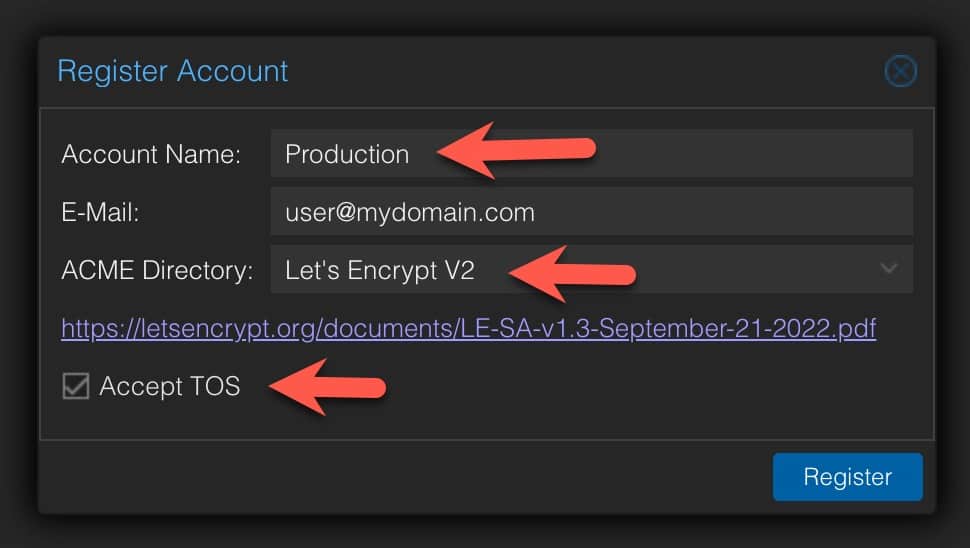
Task: Click the E-Mail label
Action: click(x=100, y=212)
